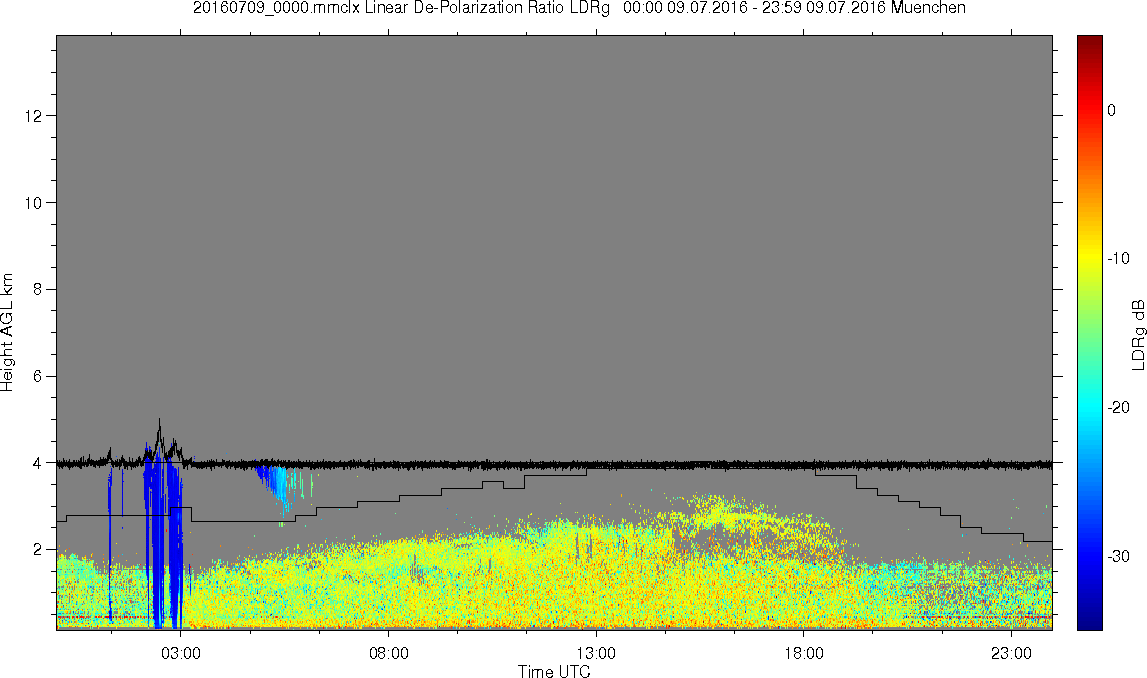Click the light-blue virga streak below 4 km

[x=279, y=487]
